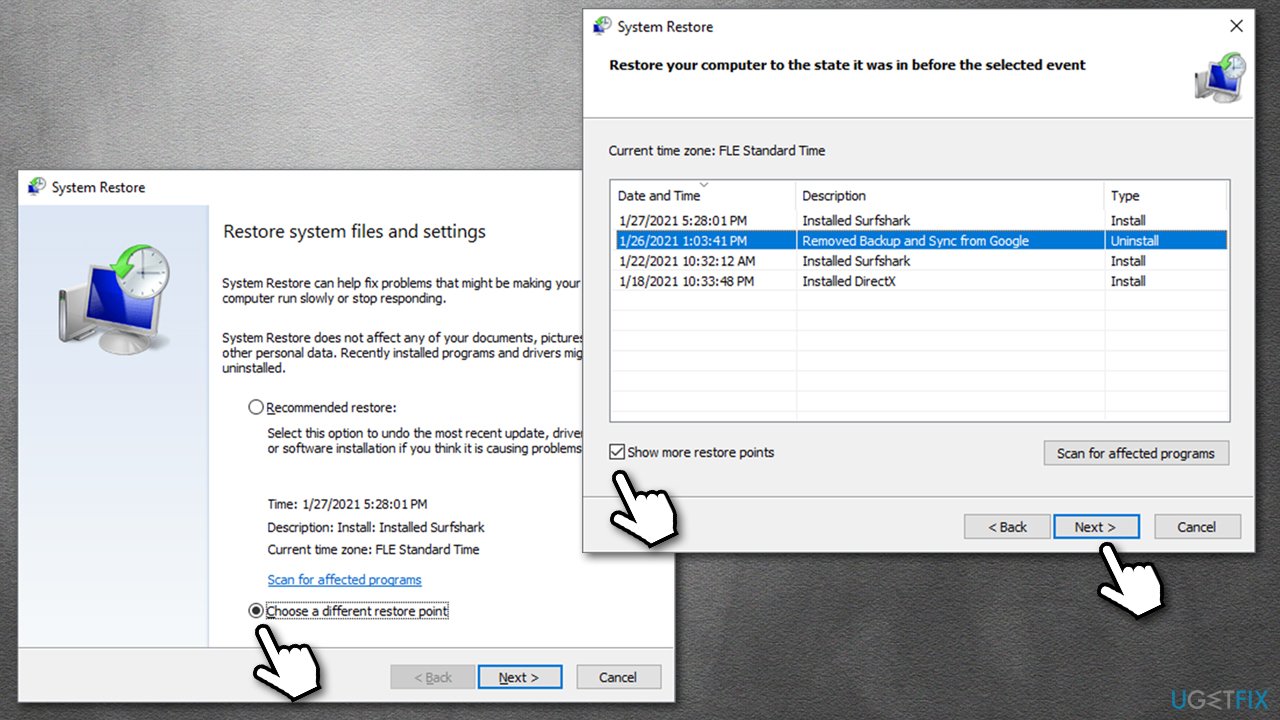Select "Choose a different restore point" option
This screenshot has width=1280, height=720.
[256, 610]
